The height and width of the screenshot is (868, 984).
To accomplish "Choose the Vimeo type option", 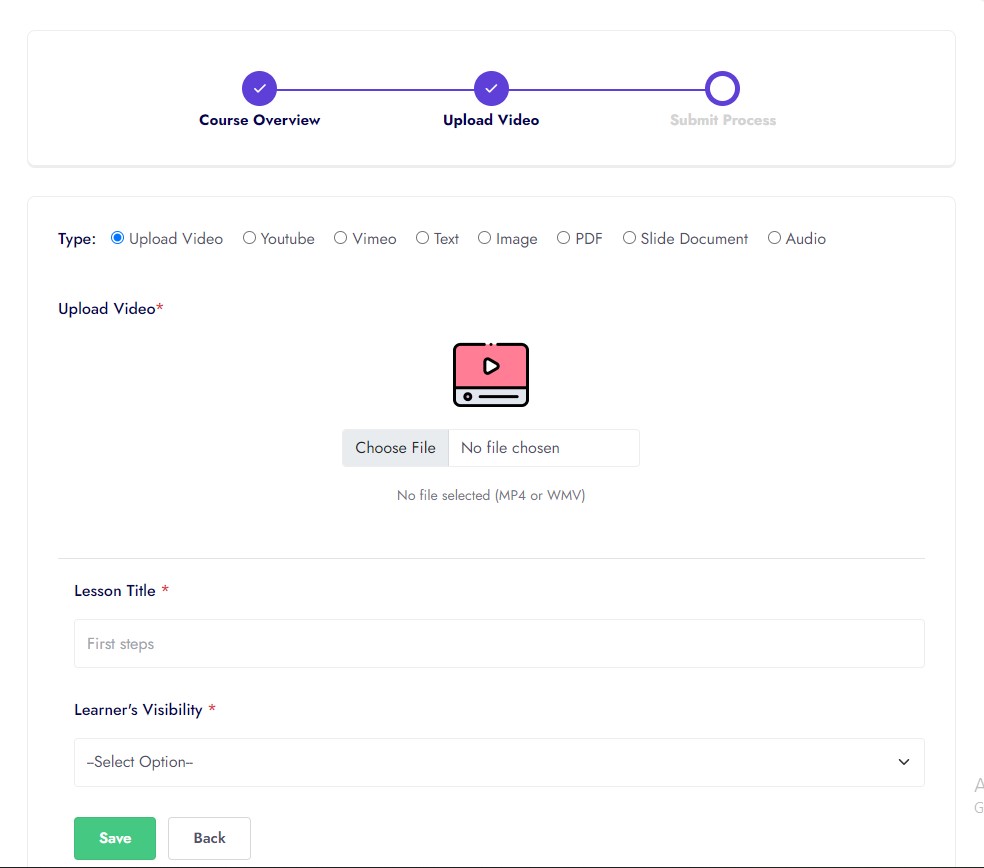I will [341, 238].
